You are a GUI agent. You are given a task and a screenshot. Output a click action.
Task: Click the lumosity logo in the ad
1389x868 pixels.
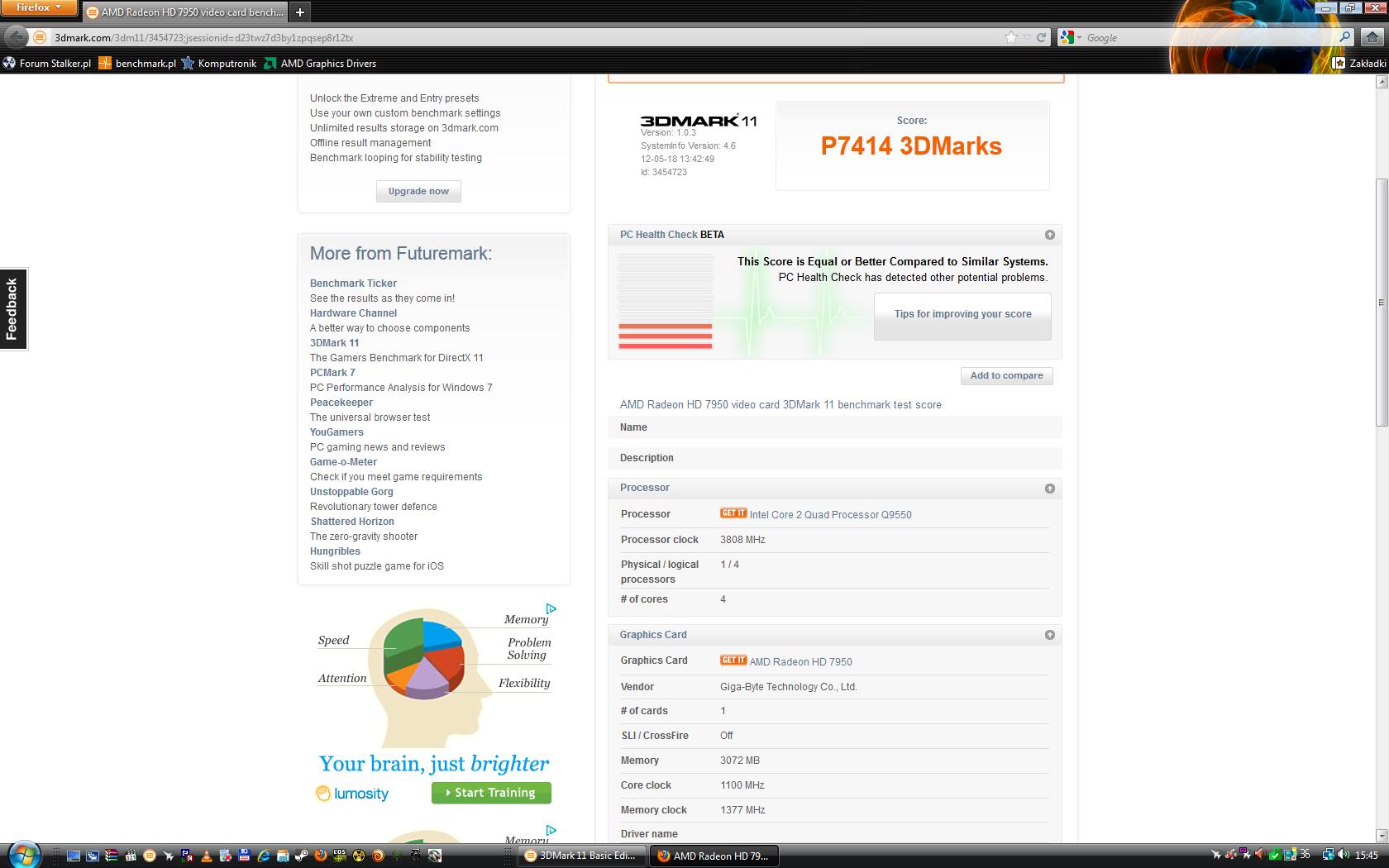[x=352, y=794]
